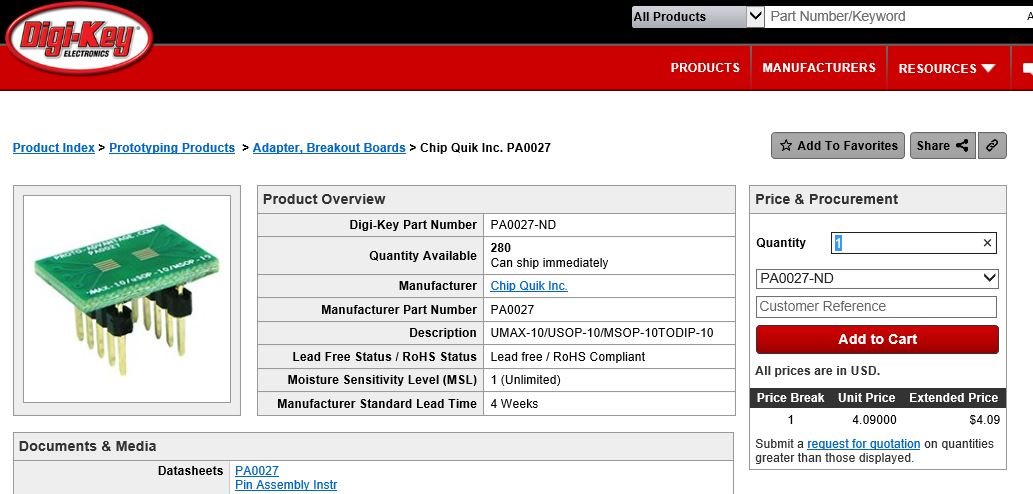Viewport: 1033px width, 494px height.
Task: Open the Chip Quik Inc. manufacturer link
Action: (529, 286)
